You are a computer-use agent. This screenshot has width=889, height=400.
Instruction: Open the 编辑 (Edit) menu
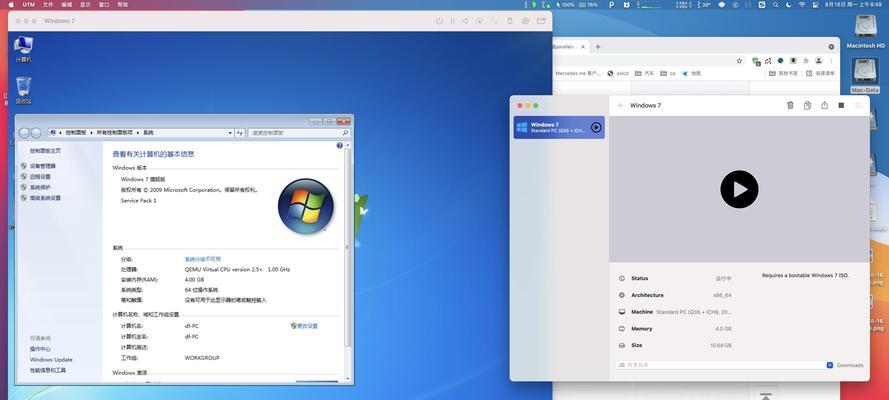coord(67,5)
